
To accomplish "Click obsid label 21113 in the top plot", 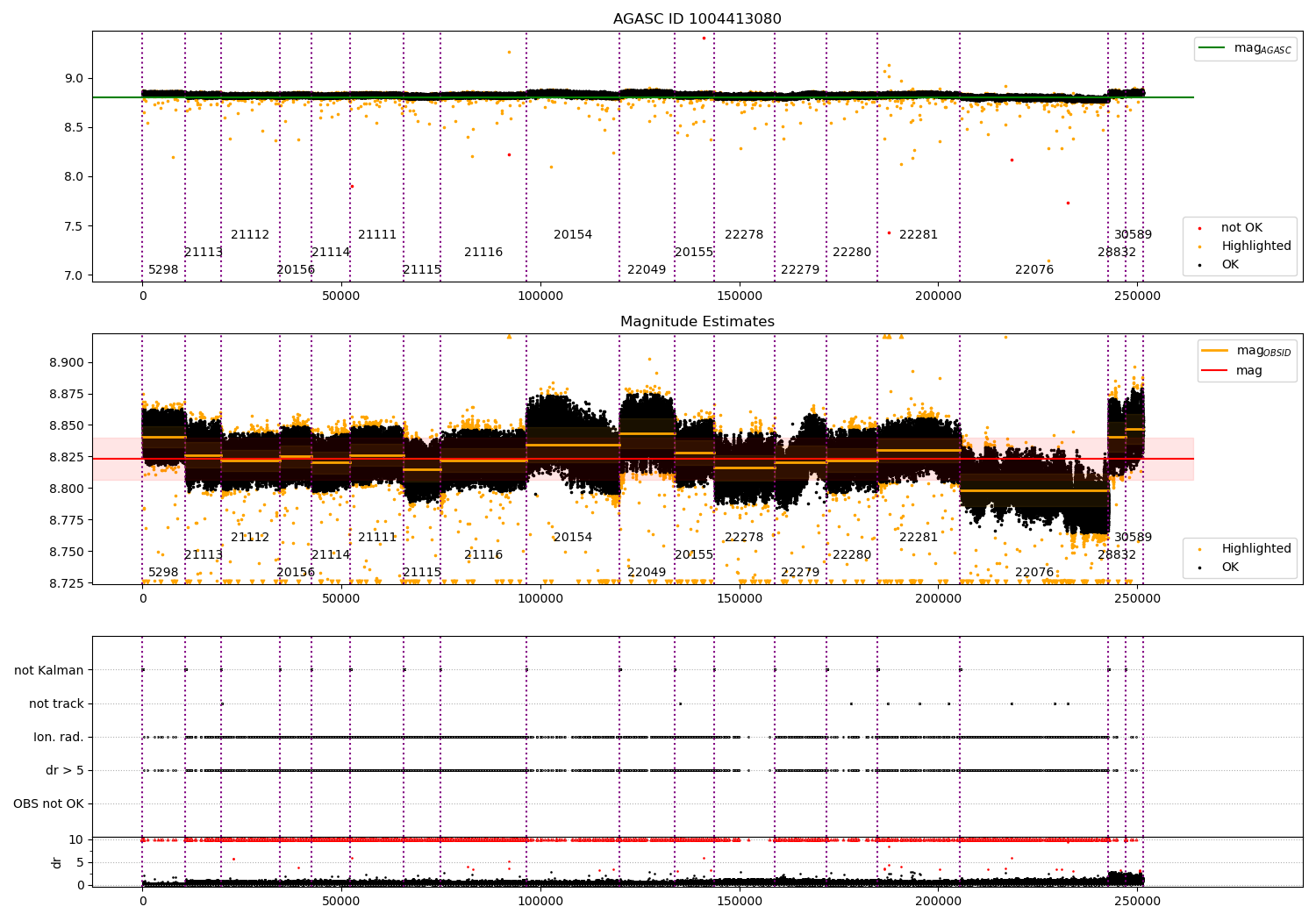I will pos(204,253).
